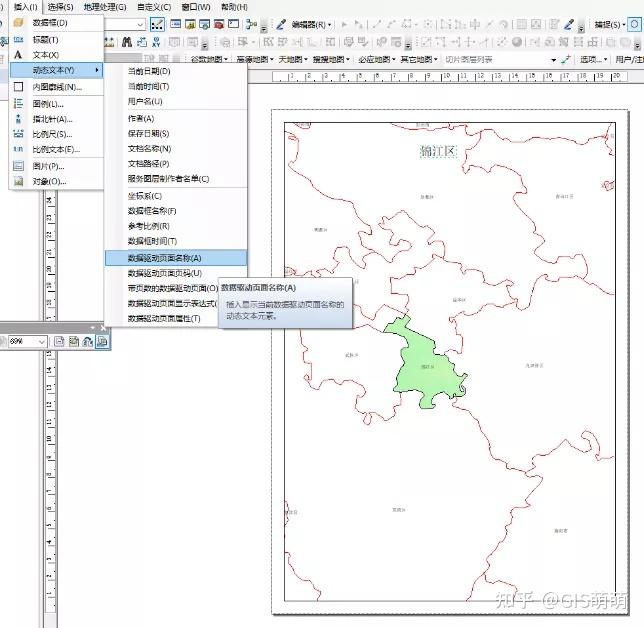Choose 文档路径(P) dynamic text
Screen dimensions: 644x628
tap(148, 164)
